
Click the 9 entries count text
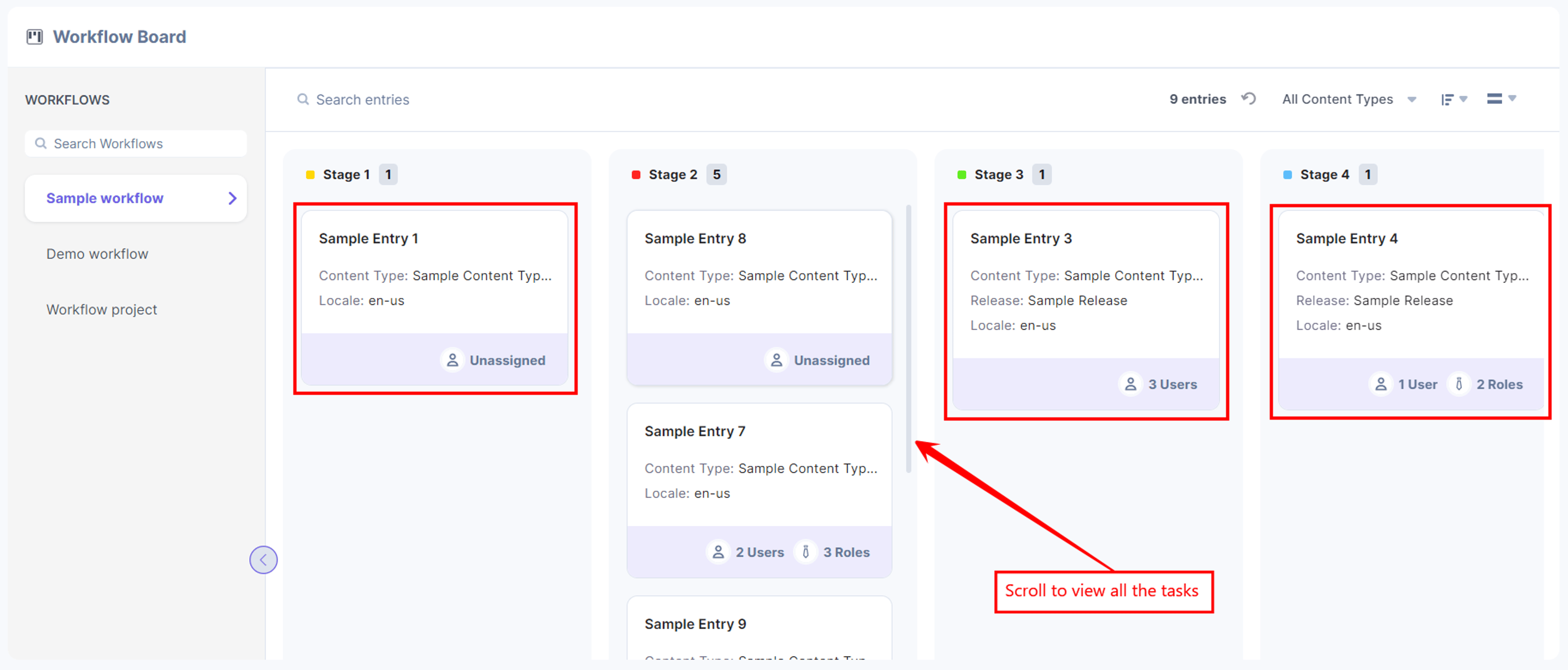[1197, 99]
